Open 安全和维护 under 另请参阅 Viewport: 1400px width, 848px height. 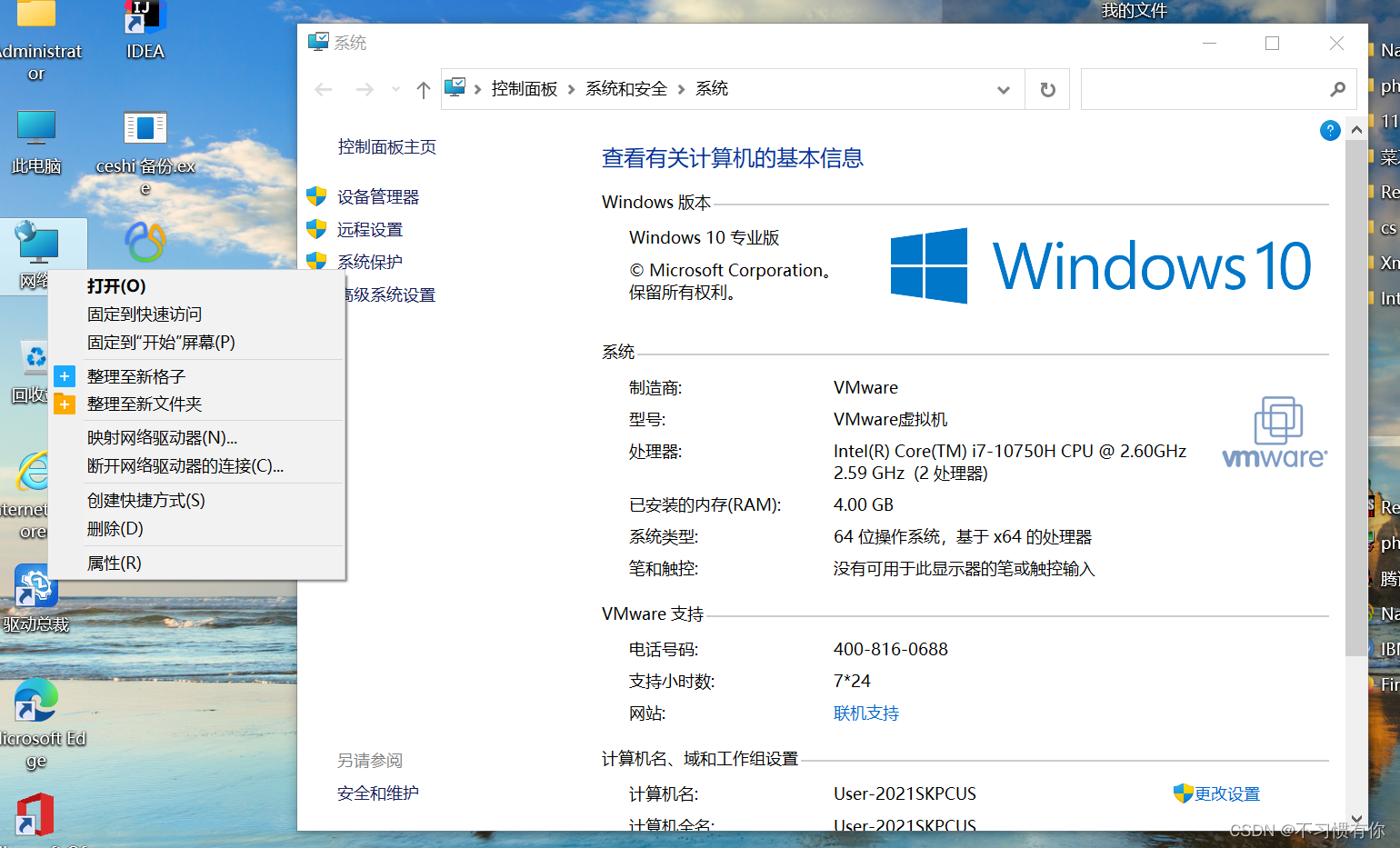pyautogui.click(x=378, y=793)
